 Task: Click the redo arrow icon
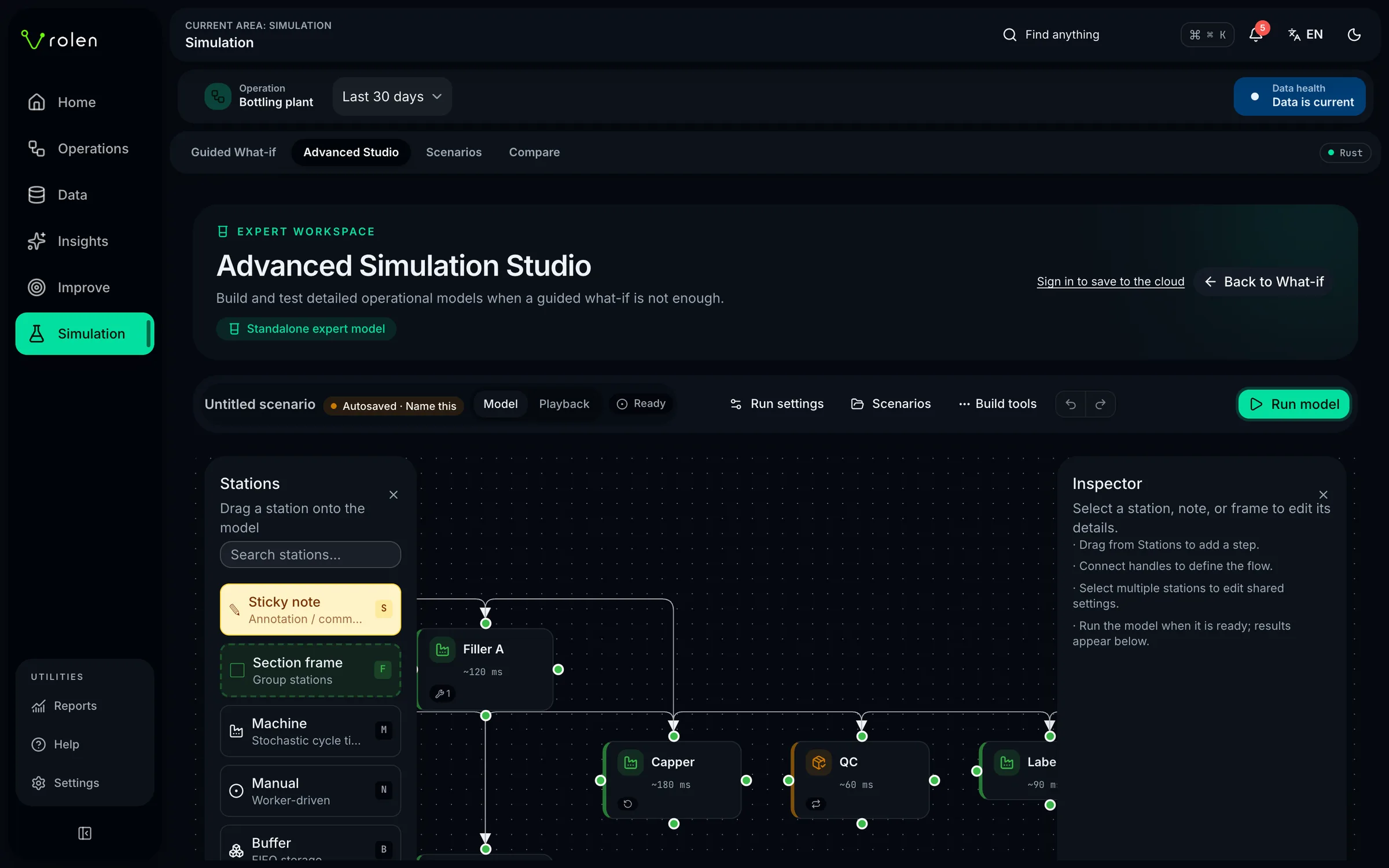click(1100, 404)
